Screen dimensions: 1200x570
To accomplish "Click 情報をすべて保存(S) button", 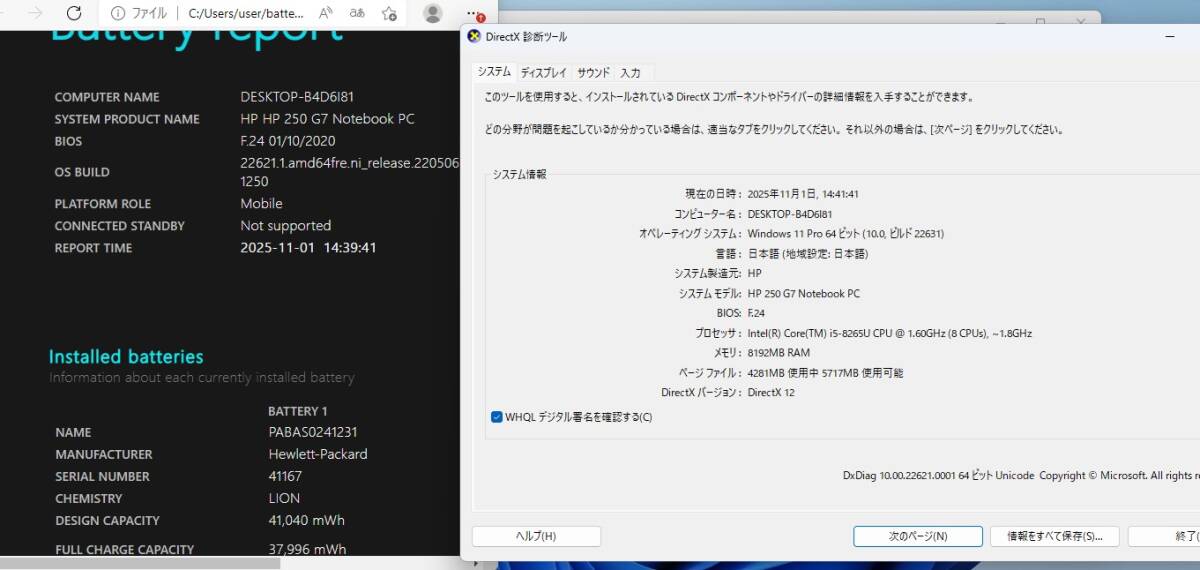I will (x=1054, y=536).
